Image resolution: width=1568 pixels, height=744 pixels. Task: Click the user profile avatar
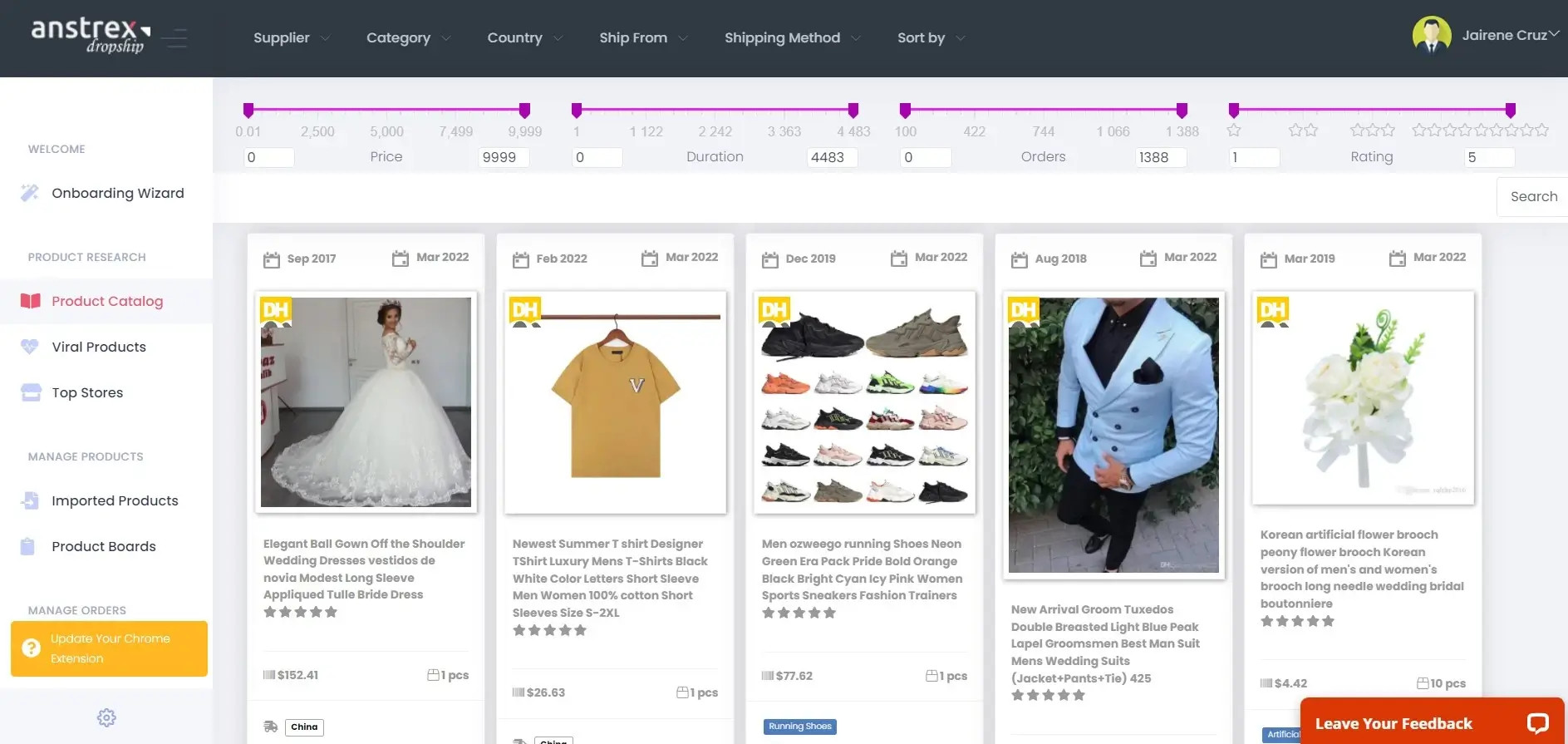coord(1432,35)
